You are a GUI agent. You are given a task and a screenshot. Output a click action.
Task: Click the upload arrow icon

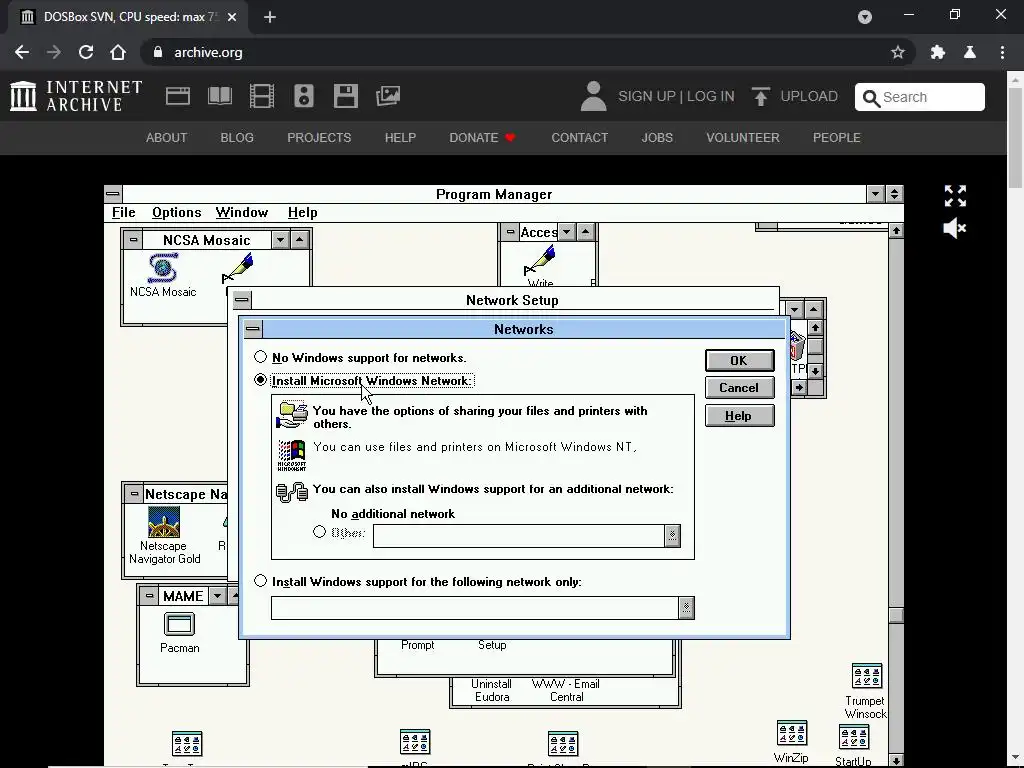pyautogui.click(x=760, y=96)
